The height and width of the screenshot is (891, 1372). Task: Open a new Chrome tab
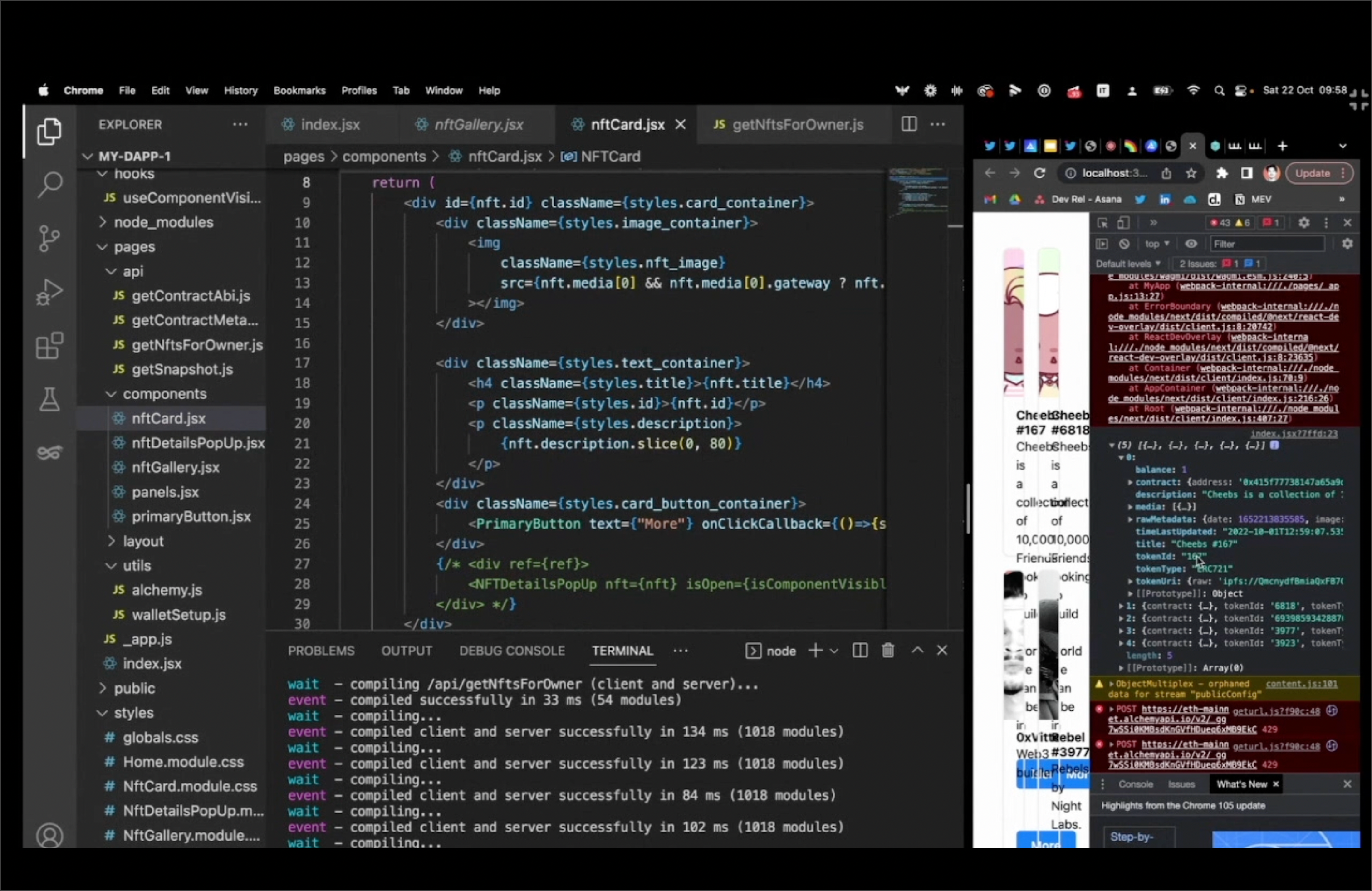[1282, 146]
